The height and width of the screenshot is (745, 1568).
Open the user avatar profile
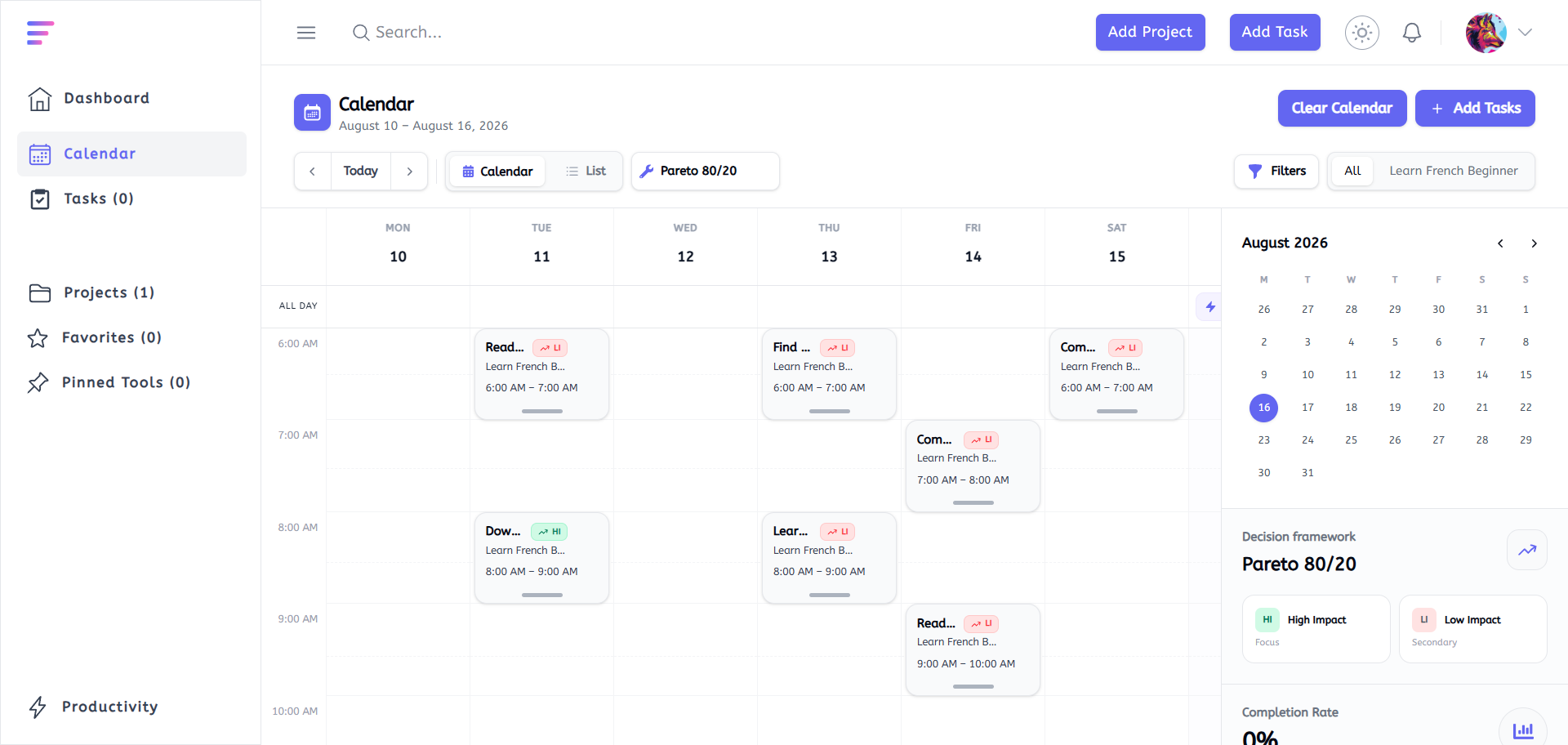click(1486, 33)
